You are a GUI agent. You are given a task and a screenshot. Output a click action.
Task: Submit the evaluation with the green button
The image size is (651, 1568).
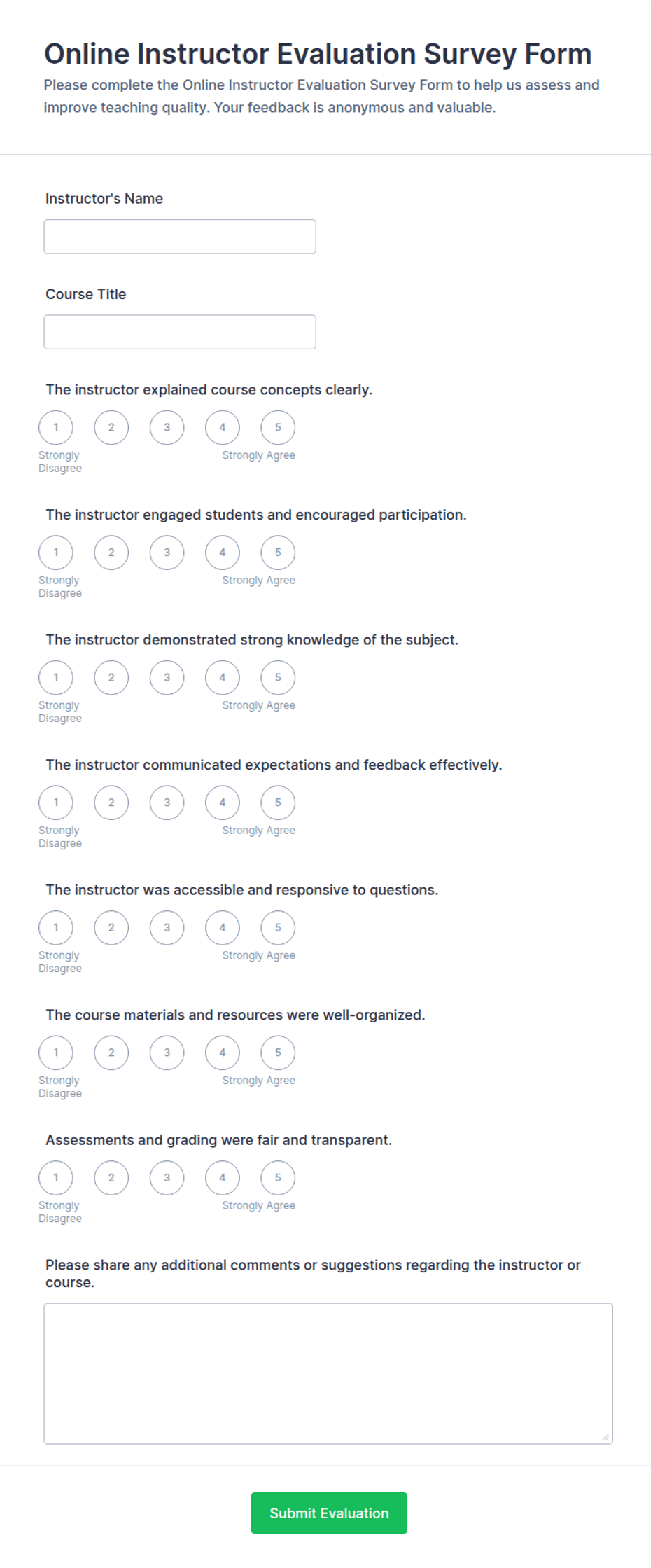coord(329,1513)
